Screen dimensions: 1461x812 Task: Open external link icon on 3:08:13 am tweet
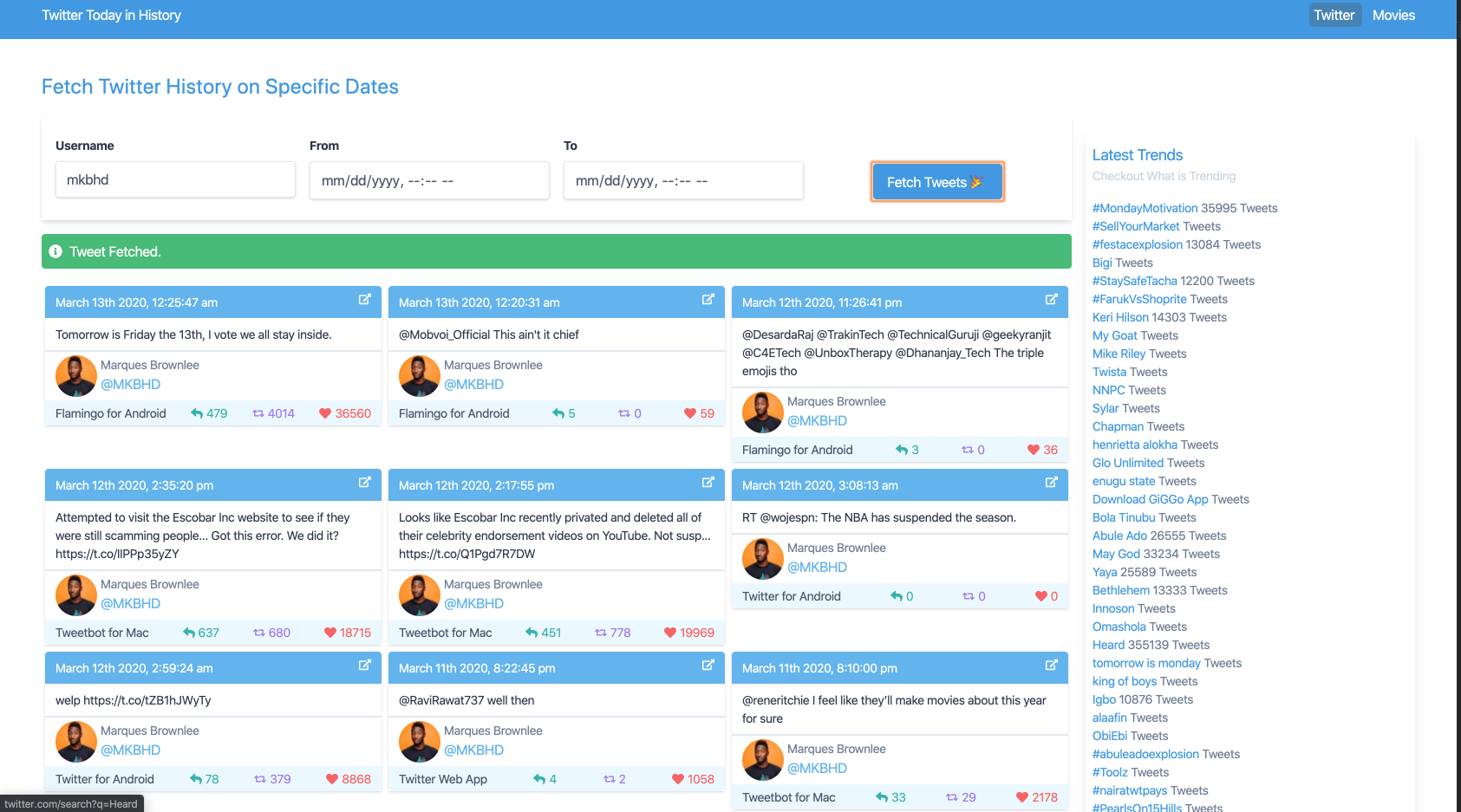tap(1052, 483)
